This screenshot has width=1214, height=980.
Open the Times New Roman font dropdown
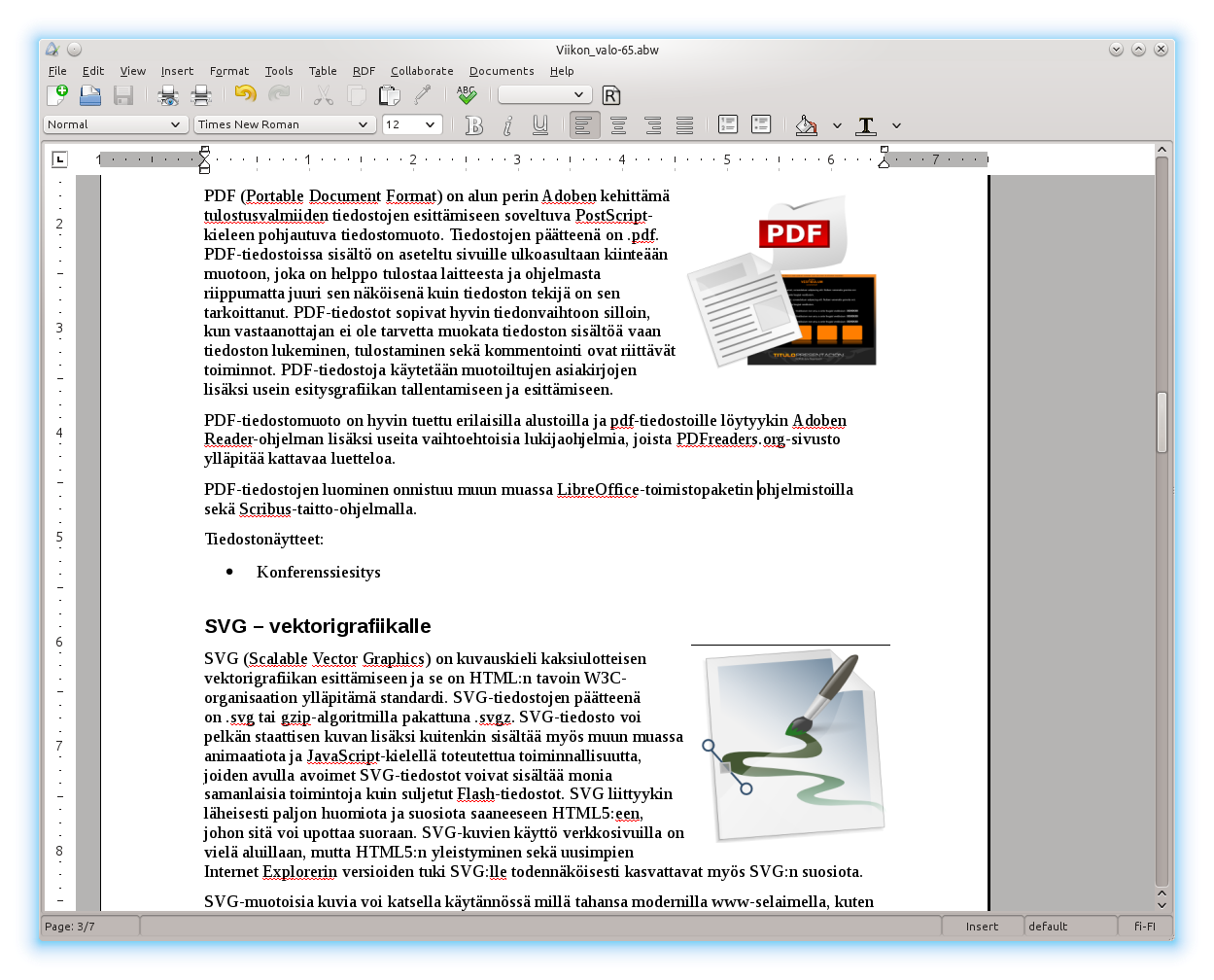pyautogui.click(x=285, y=124)
